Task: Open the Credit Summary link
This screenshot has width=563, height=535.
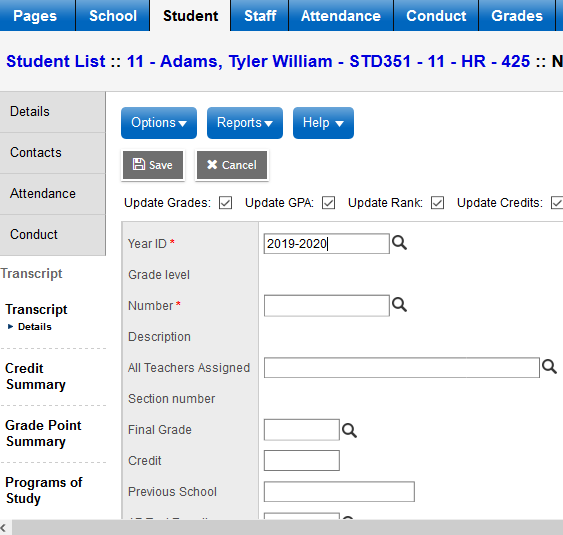Action: click(35, 376)
